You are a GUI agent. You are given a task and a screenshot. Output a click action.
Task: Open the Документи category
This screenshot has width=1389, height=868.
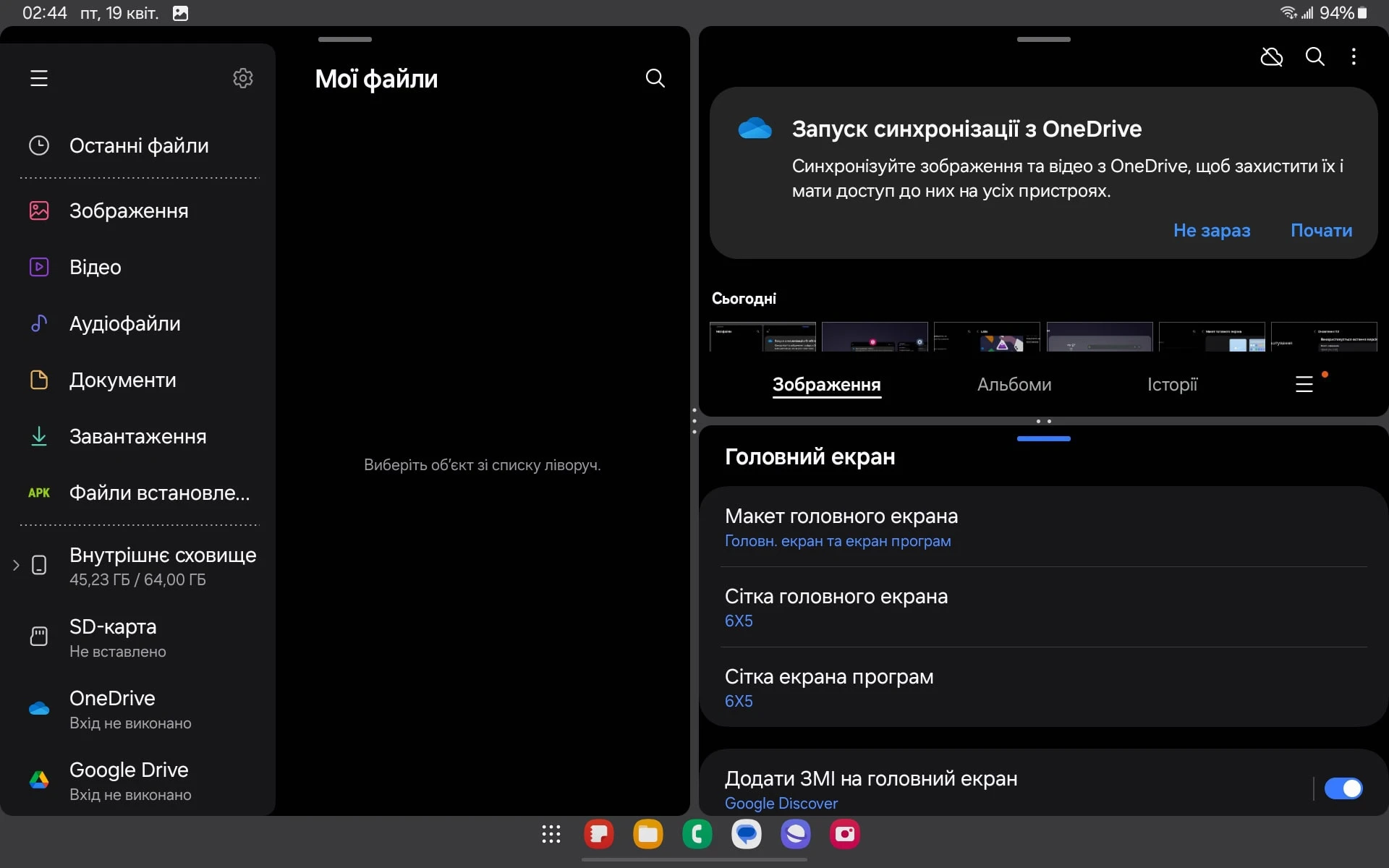(x=139, y=380)
